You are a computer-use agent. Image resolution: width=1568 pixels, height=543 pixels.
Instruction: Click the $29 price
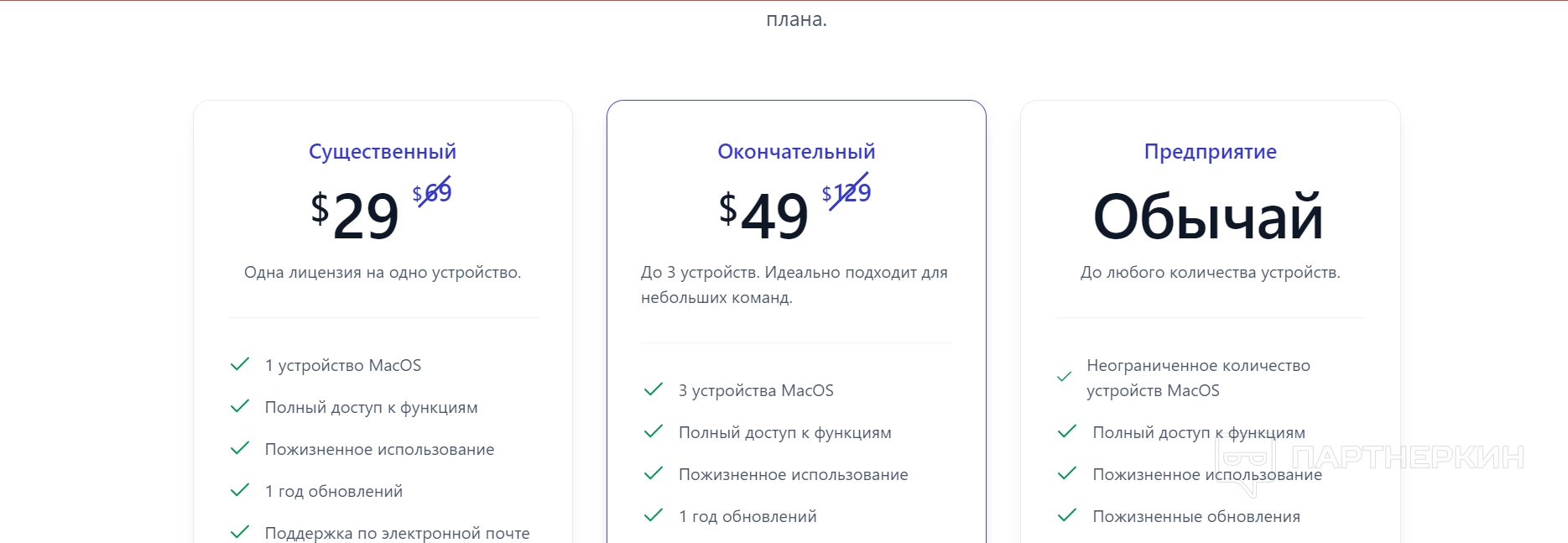point(355,216)
